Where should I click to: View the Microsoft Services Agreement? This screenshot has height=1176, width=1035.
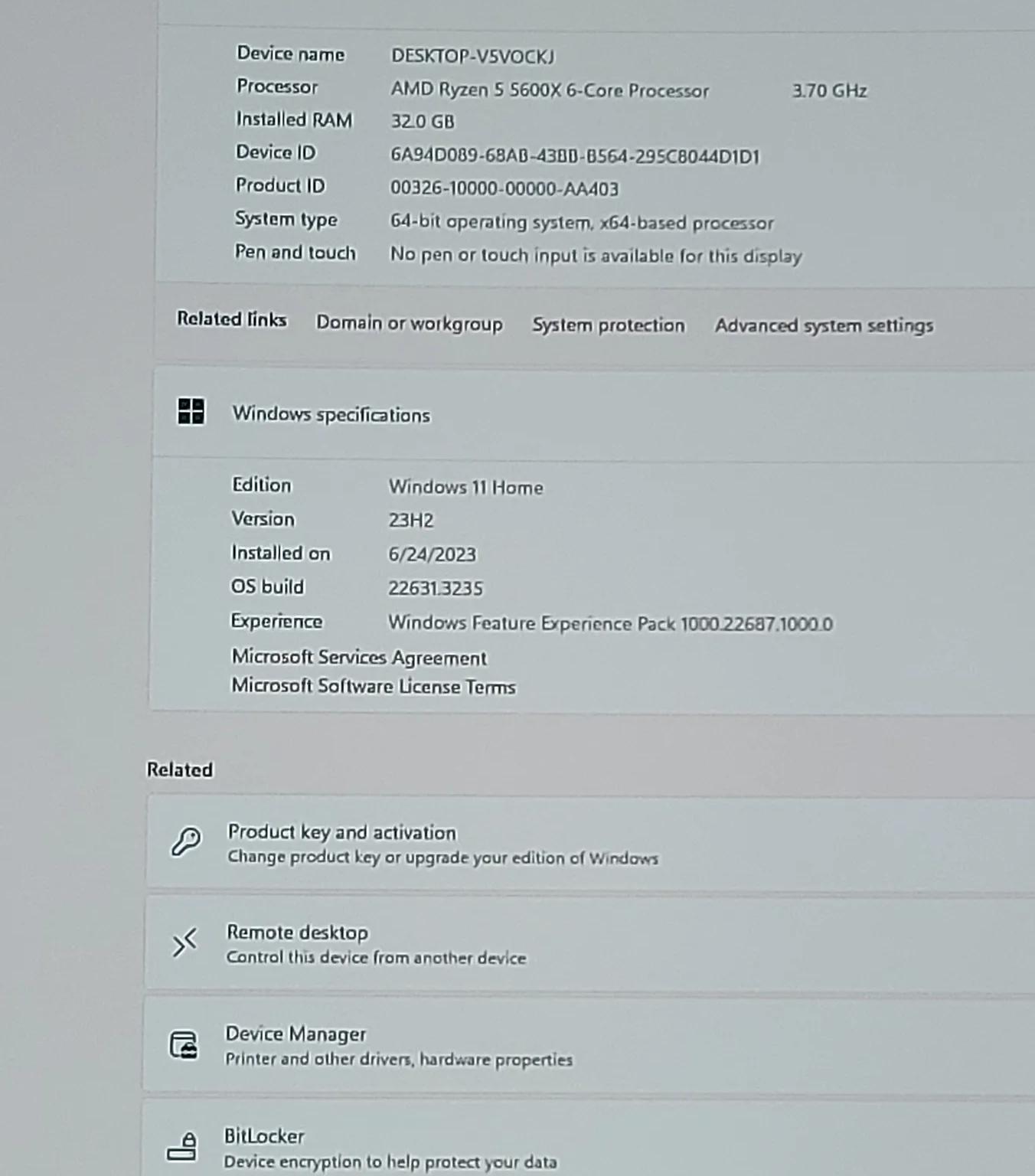click(358, 657)
